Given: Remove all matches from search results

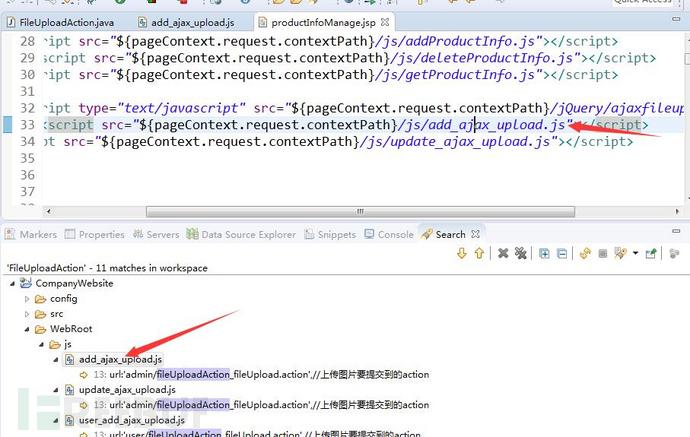Looking at the screenshot, I should point(521,253).
